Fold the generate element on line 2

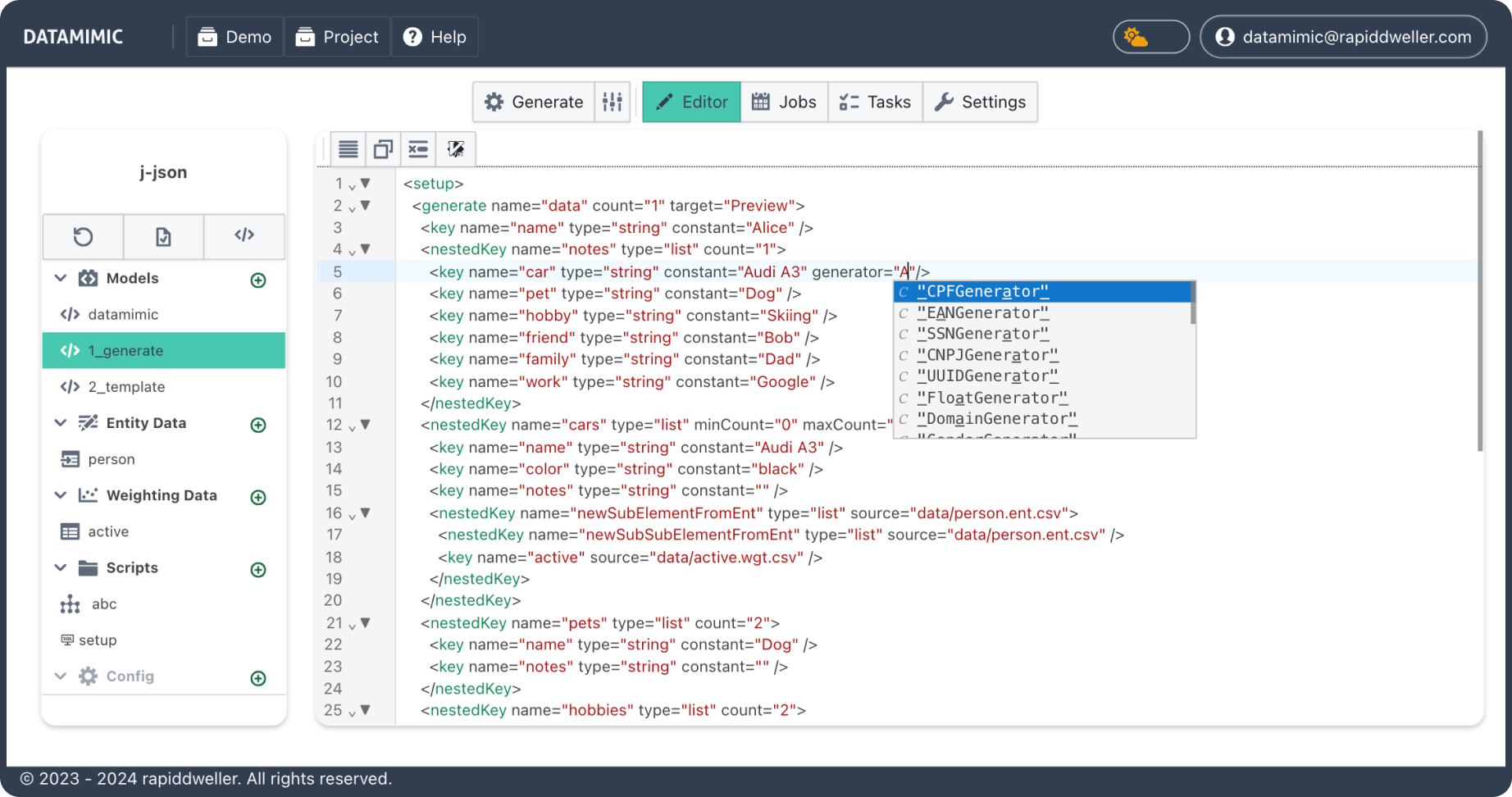pyautogui.click(x=366, y=206)
